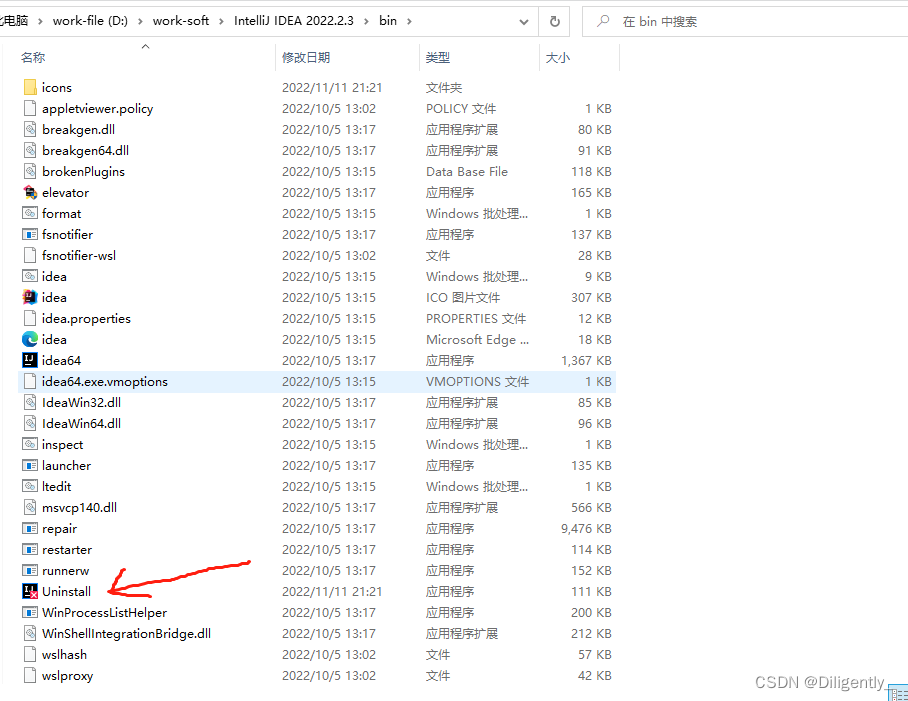Image resolution: width=908 pixels, height=701 pixels.
Task: Open the address bar history dropdown
Action: click(523, 21)
